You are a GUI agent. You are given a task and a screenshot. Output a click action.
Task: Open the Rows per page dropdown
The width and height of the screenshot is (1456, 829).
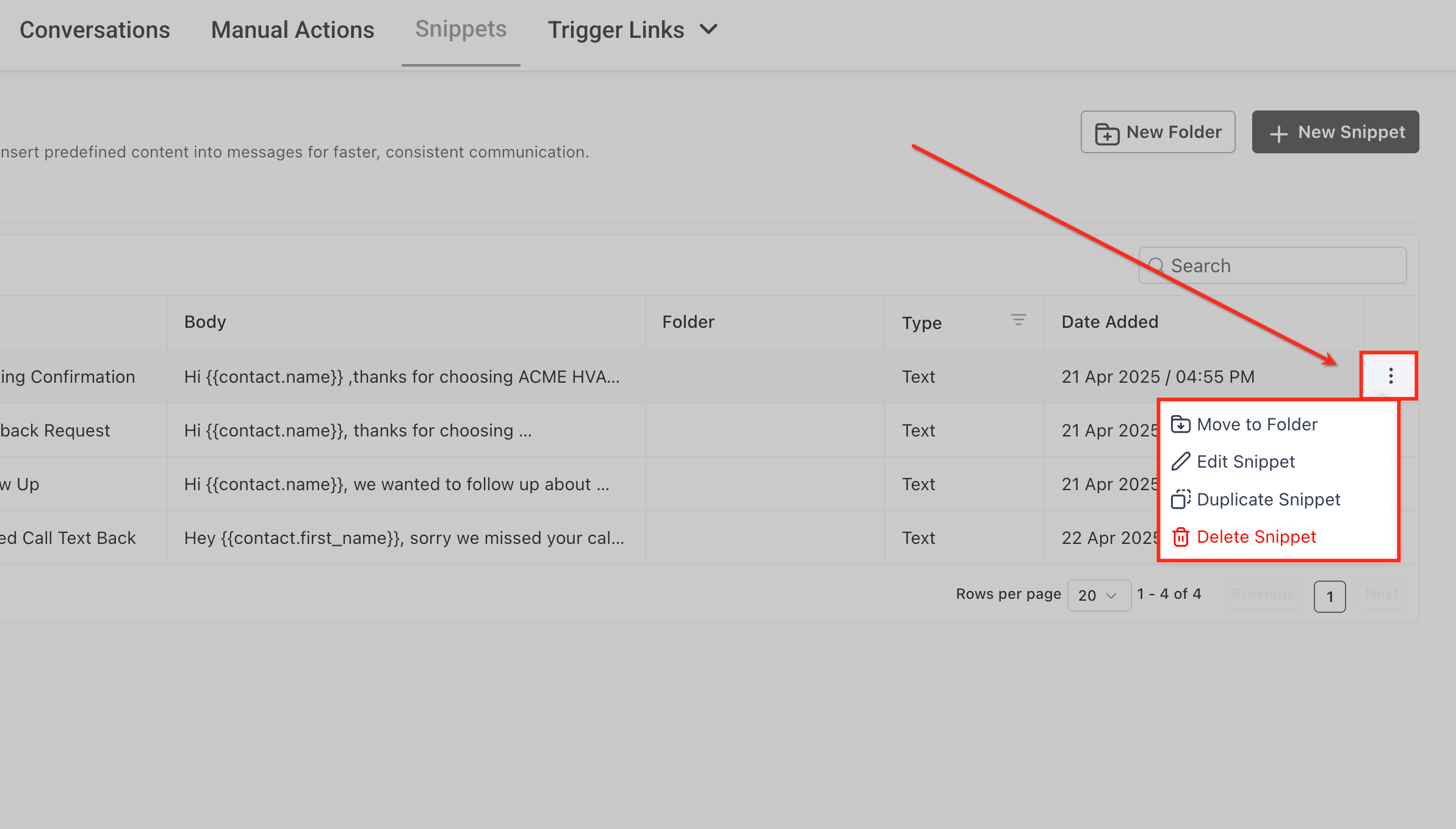click(1098, 595)
